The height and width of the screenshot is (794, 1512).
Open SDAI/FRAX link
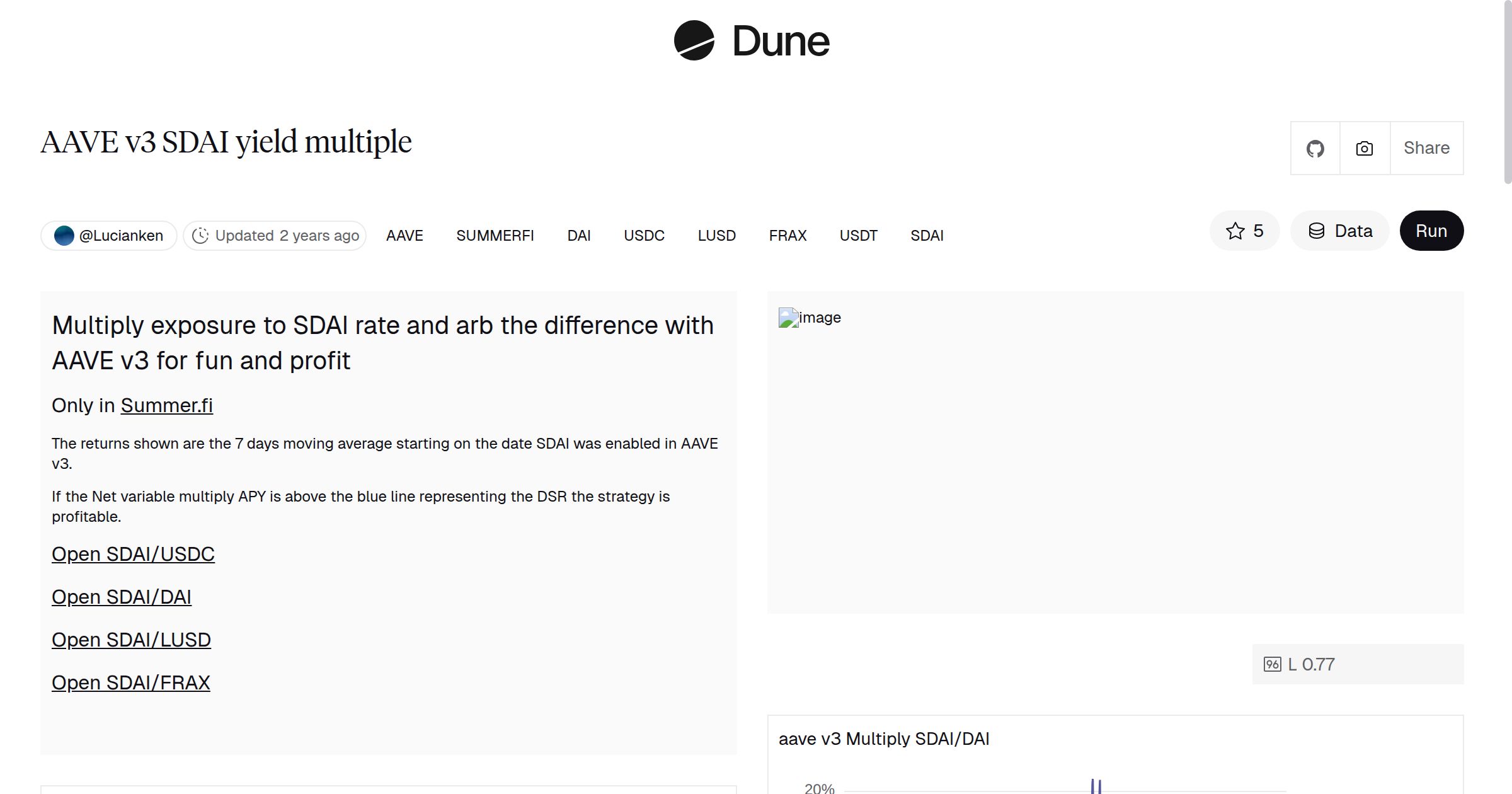[130, 682]
